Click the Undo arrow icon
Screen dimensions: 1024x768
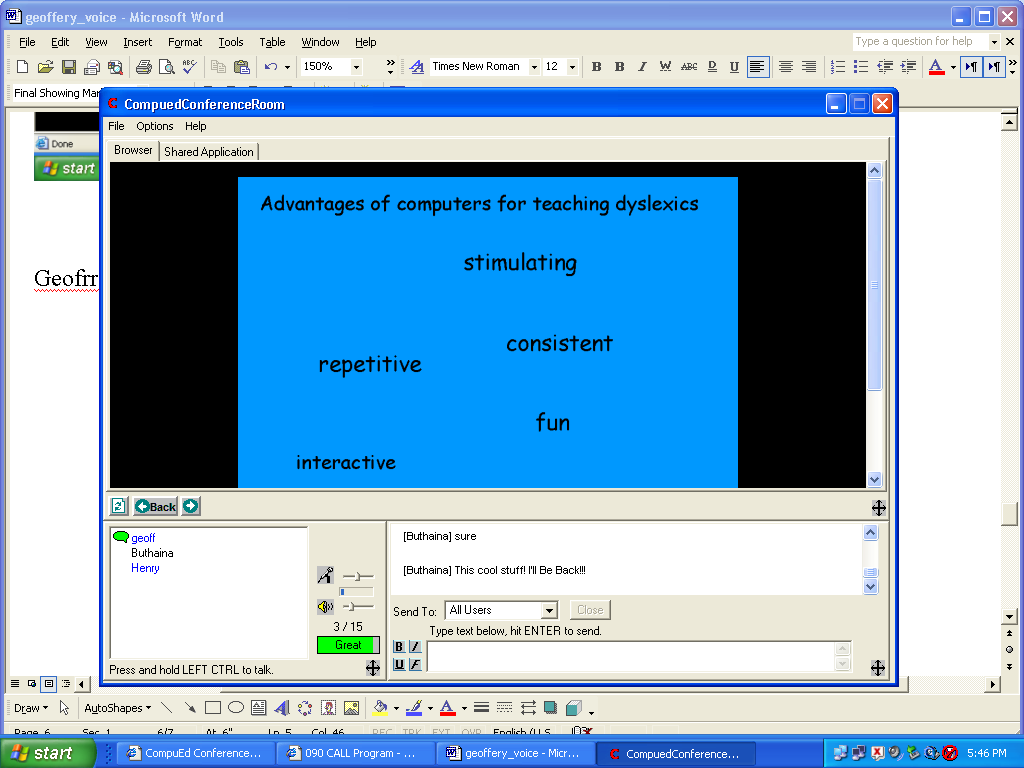click(x=271, y=67)
